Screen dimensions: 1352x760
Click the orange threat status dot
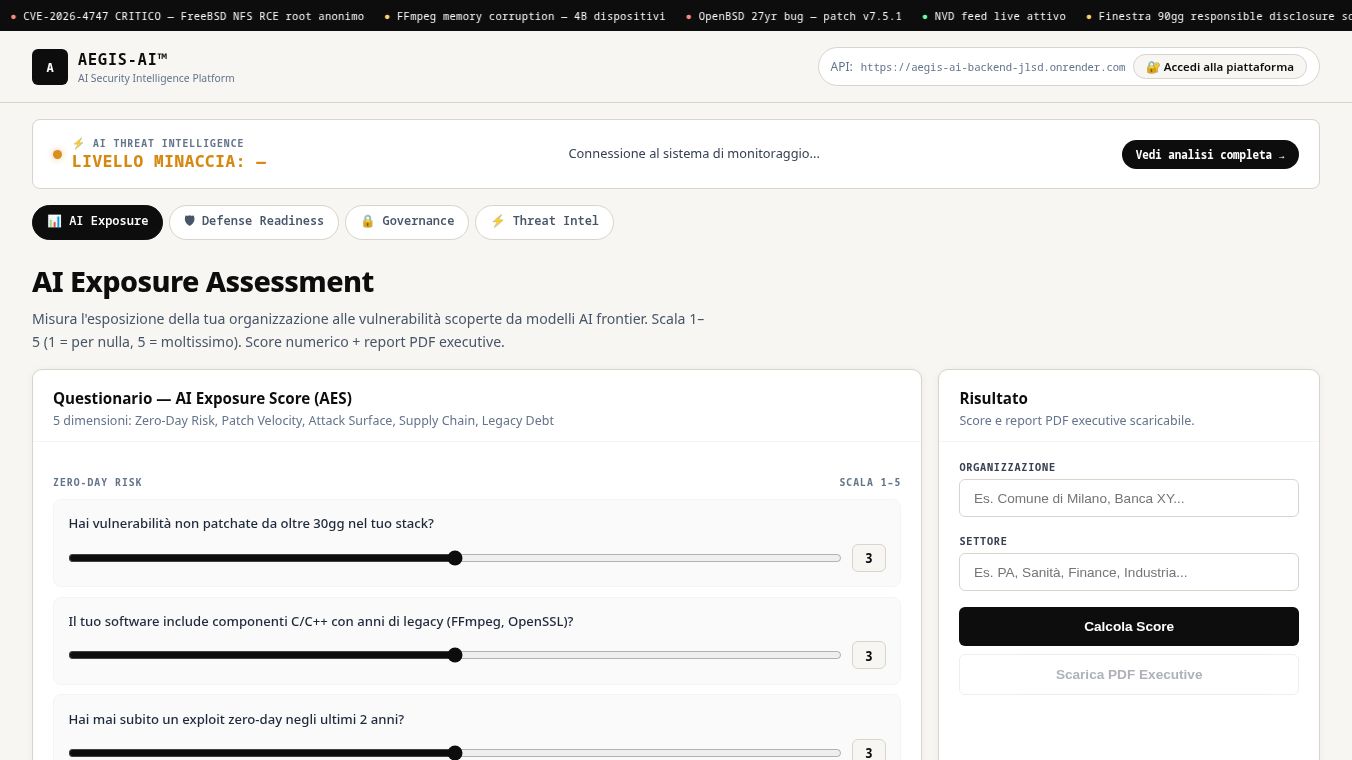(57, 154)
